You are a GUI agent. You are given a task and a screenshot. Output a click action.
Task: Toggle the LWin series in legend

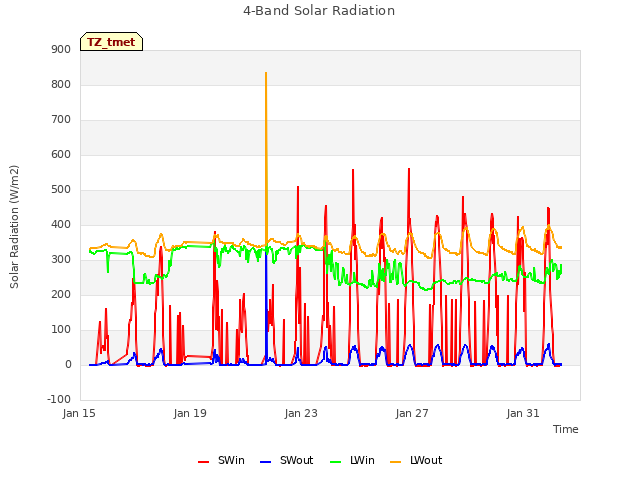tap(352, 460)
